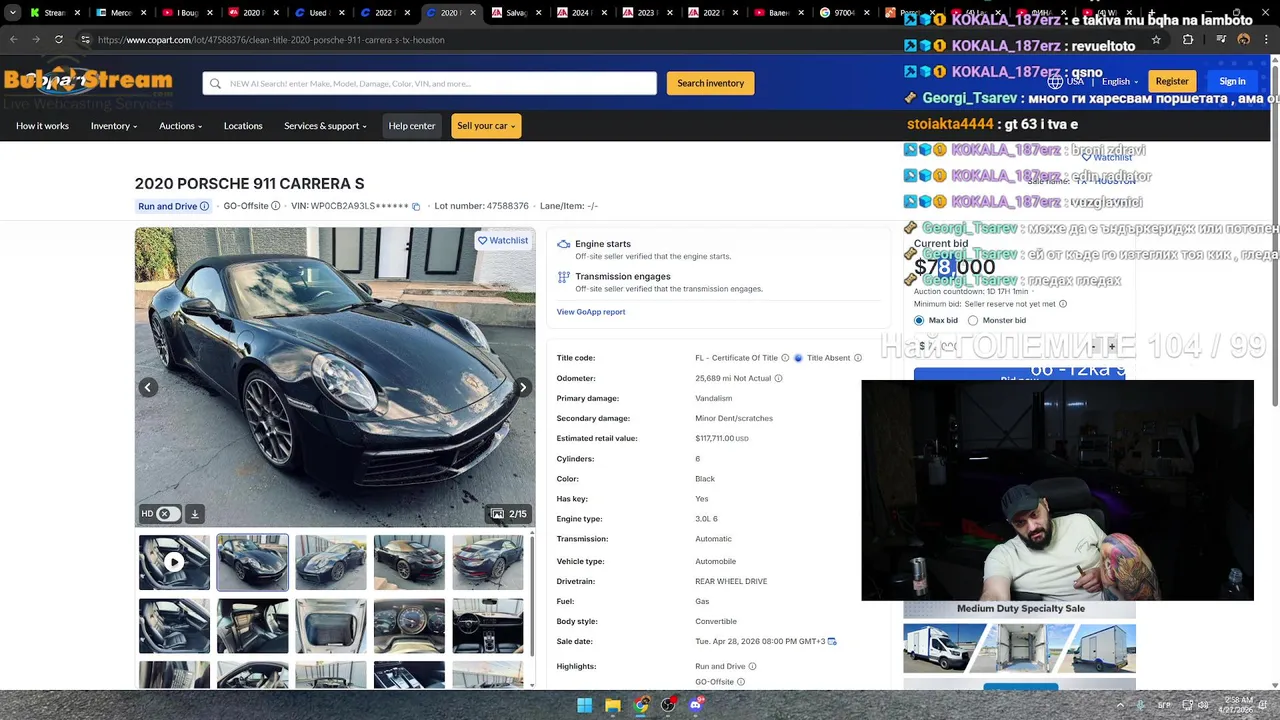This screenshot has width=1280, height=720.
Task: Open Title code info icon after Certificate Of Title
Action: point(785,358)
